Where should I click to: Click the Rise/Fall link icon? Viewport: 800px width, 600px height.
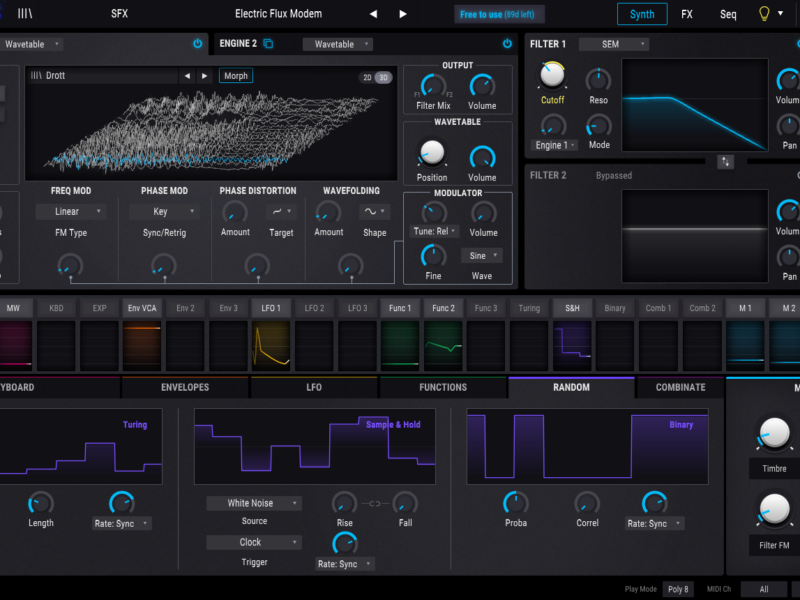375,502
